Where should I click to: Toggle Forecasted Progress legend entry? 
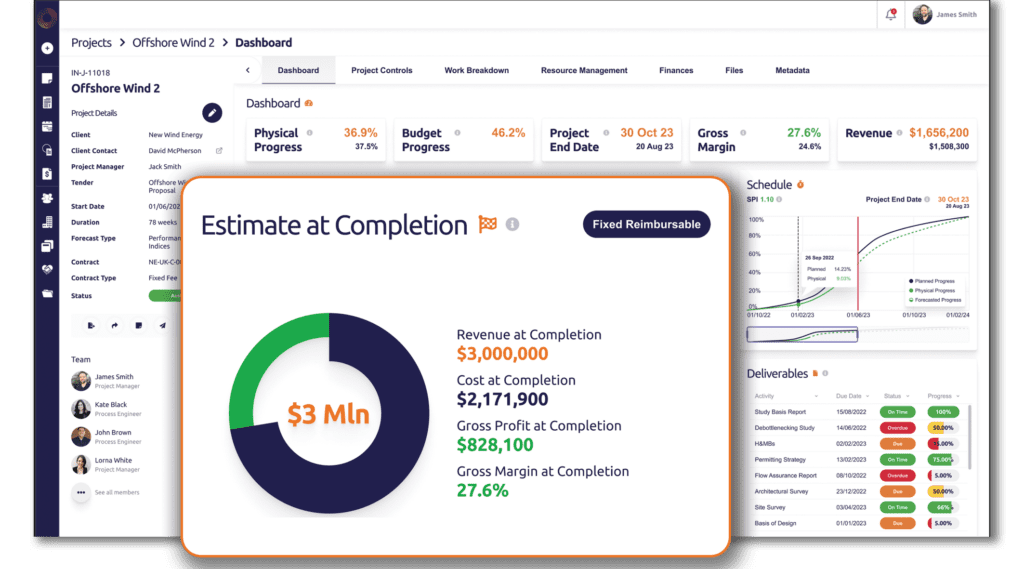(x=934, y=299)
